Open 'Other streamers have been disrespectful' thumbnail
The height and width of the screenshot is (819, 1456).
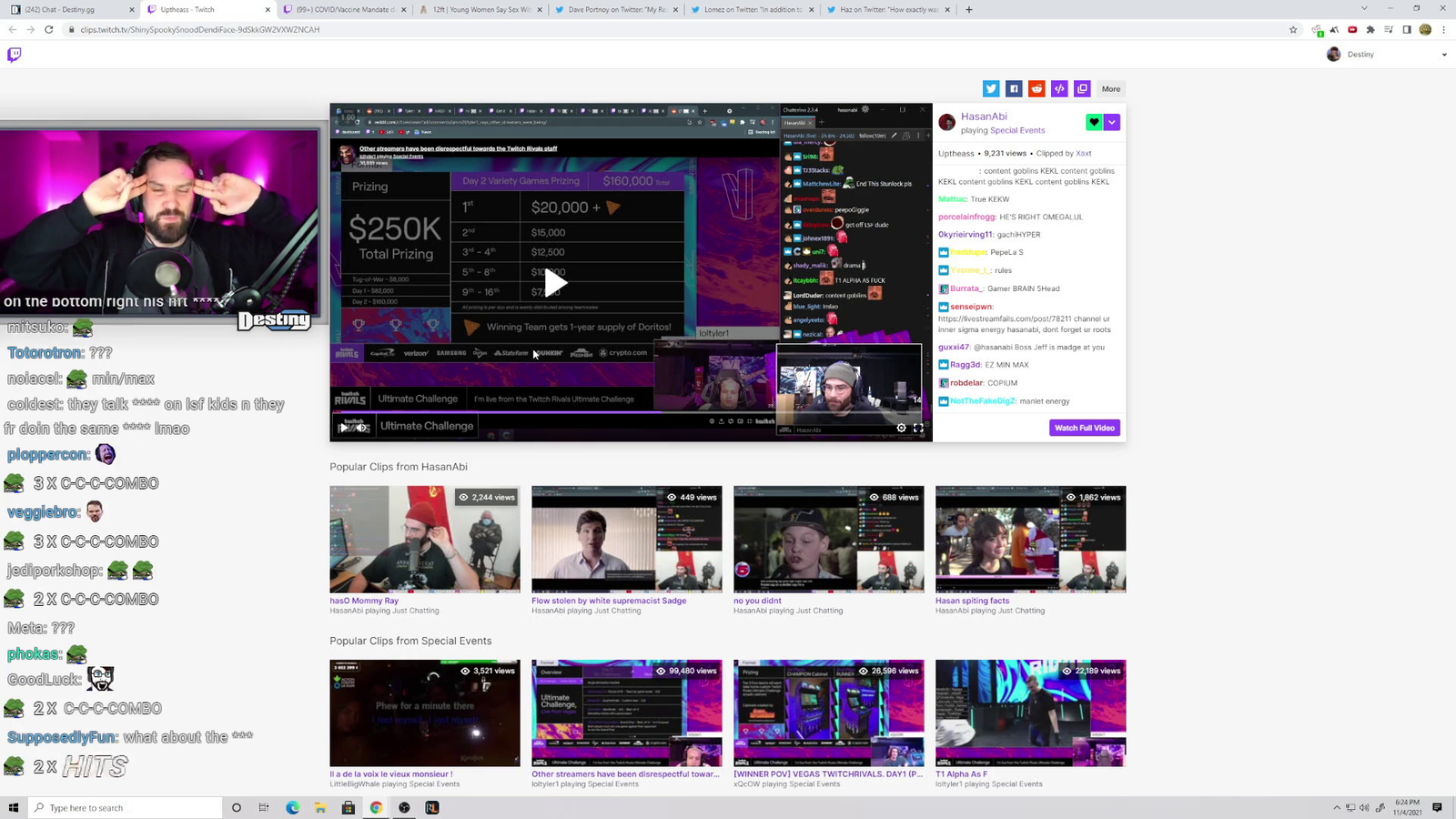tap(627, 713)
